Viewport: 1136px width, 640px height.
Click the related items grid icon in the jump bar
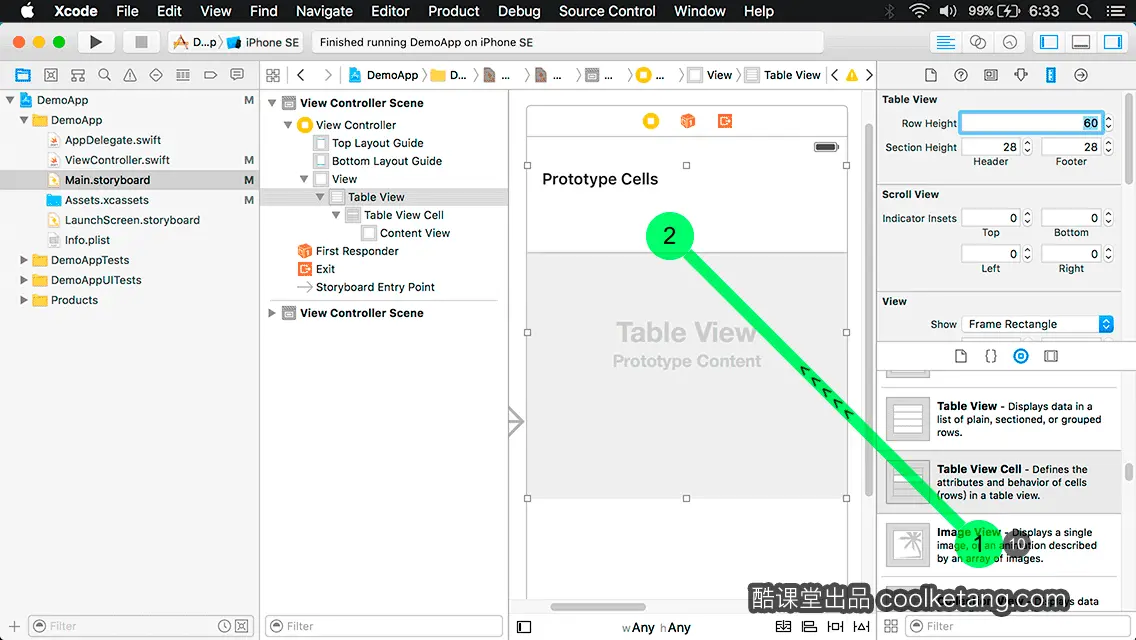click(x=273, y=75)
